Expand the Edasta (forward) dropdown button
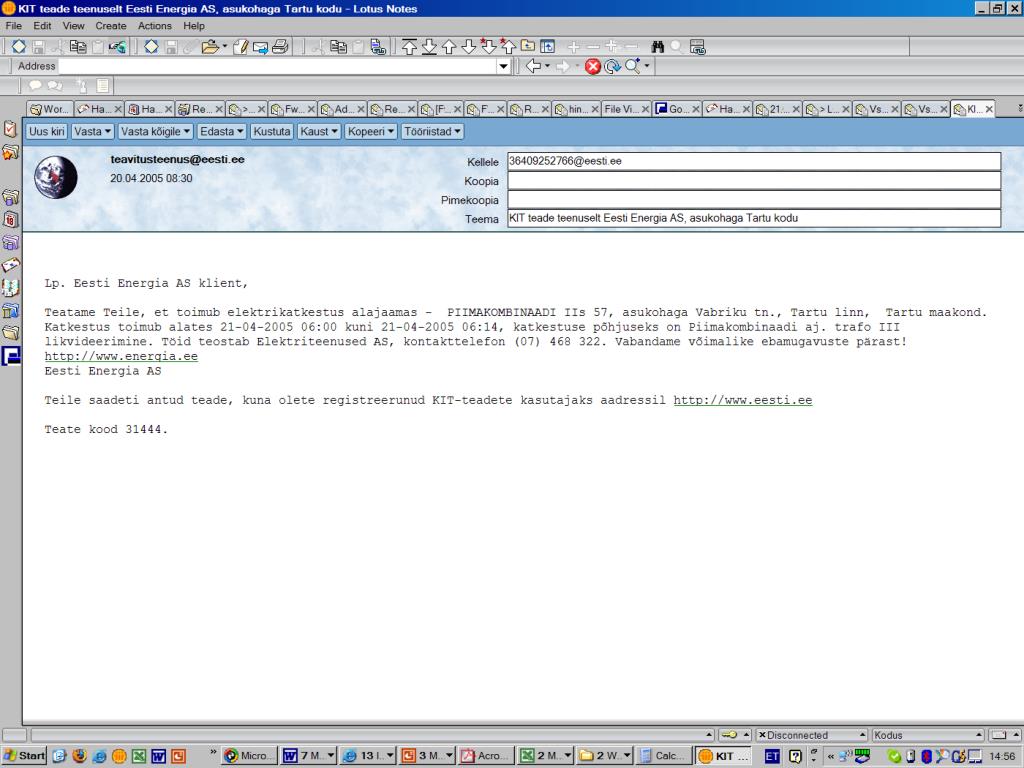This screenshot has height=768, width=1024. tap(221, 131)
